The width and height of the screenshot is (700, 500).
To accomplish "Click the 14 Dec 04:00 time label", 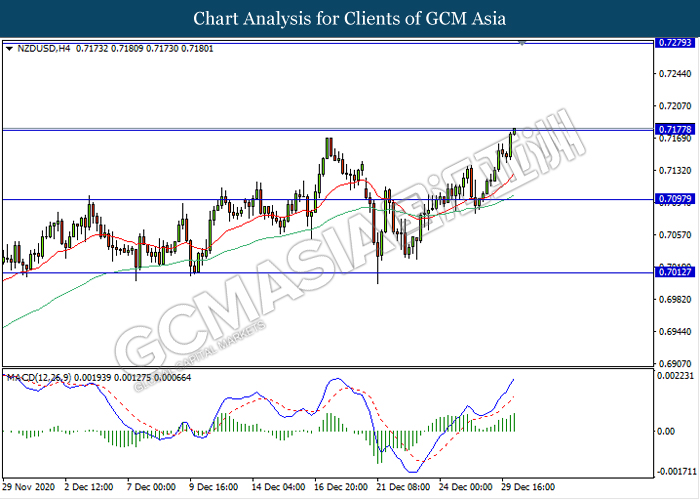I will pyautogui.click(x=276, y=489).
